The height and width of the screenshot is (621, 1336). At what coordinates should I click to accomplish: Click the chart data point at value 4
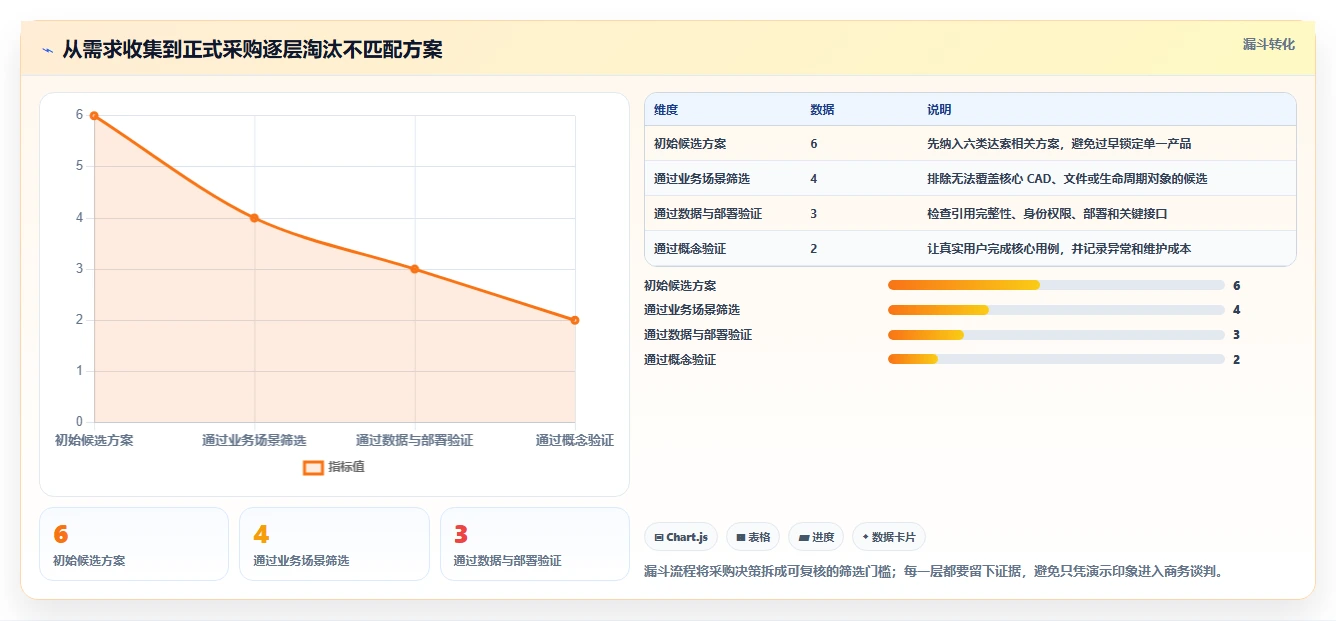pyautogui.click(x=254, y=218)
